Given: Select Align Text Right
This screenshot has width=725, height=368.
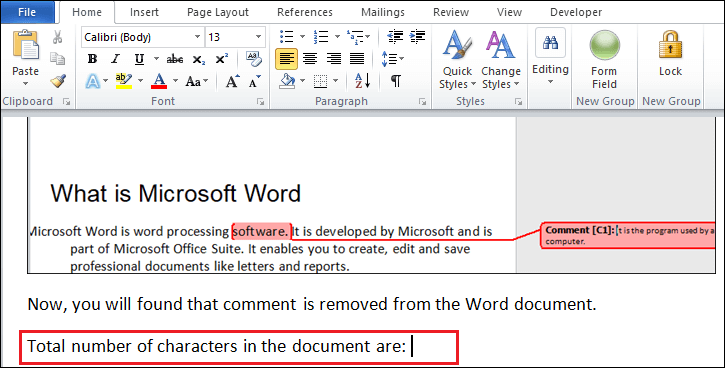Looking at the screenshot, I should 334,59.
